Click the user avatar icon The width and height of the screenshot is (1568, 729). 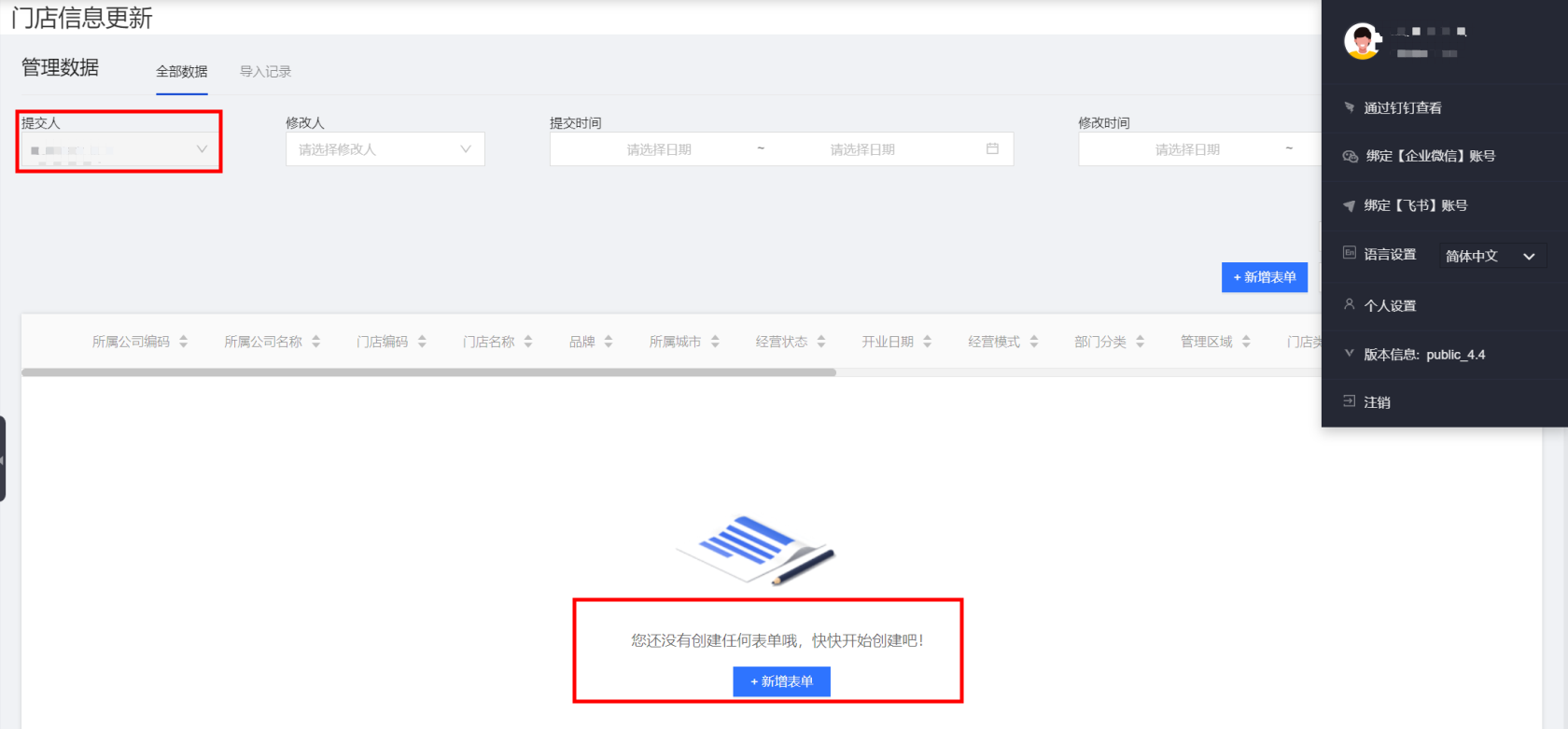coord(1363,41)
